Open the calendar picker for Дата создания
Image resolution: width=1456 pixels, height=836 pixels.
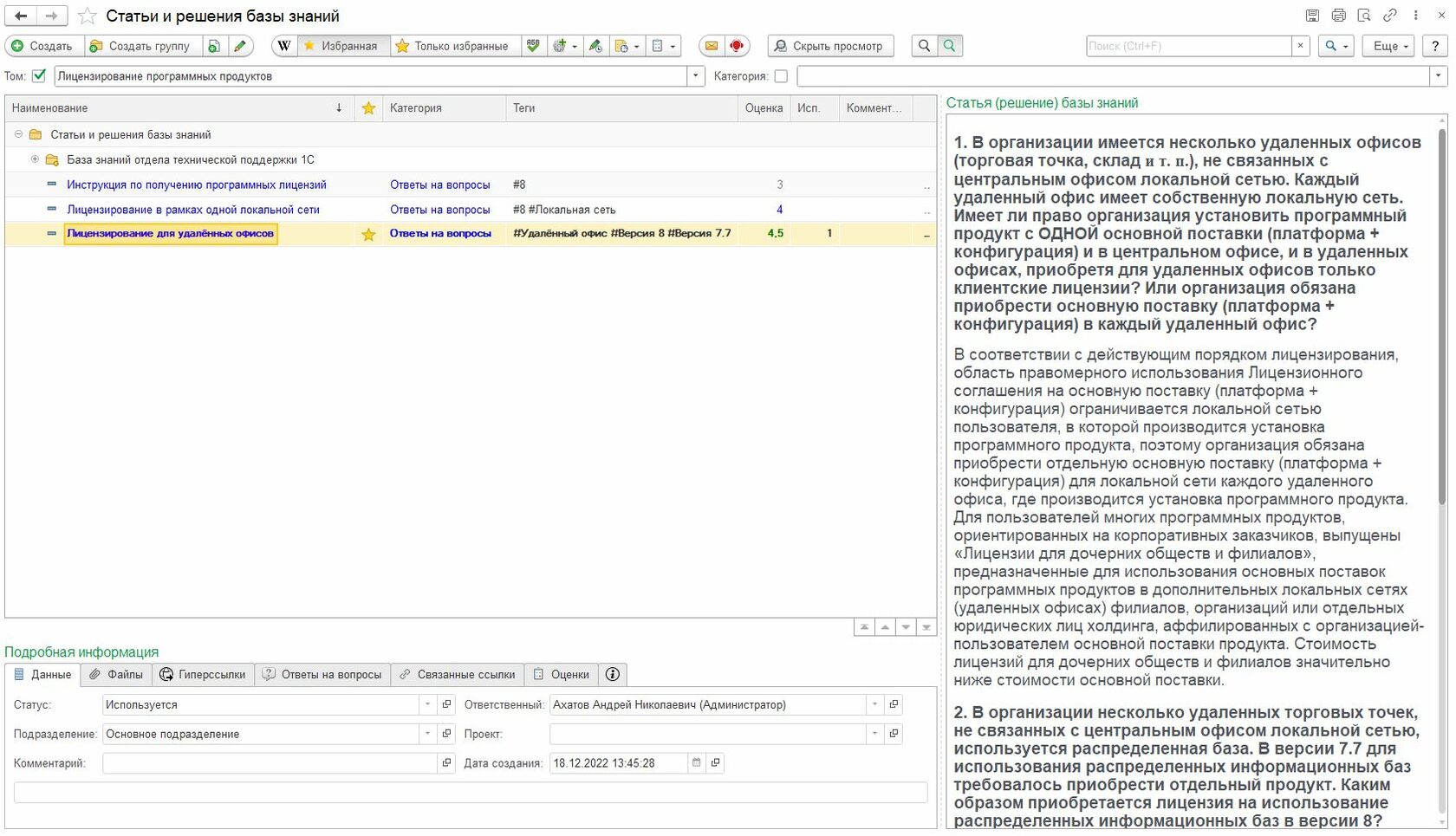click(696, 763)
